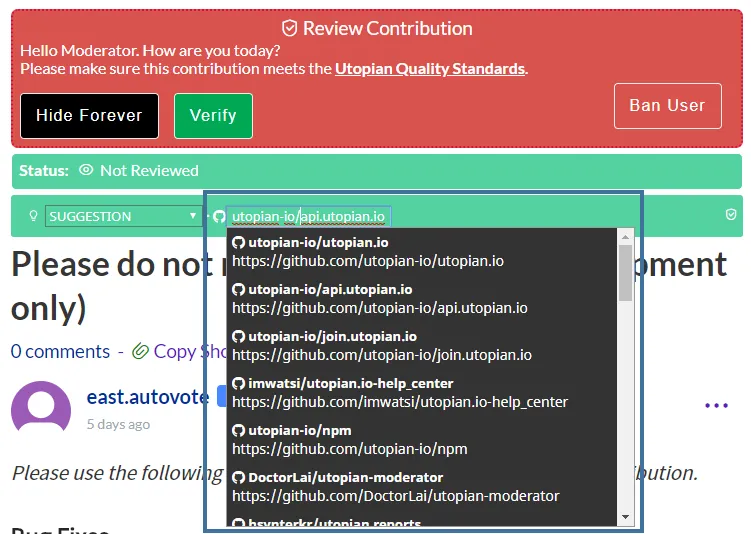Click the eye icon next to Not Reviewed
The image size is (751, 534).
[86, 170]
